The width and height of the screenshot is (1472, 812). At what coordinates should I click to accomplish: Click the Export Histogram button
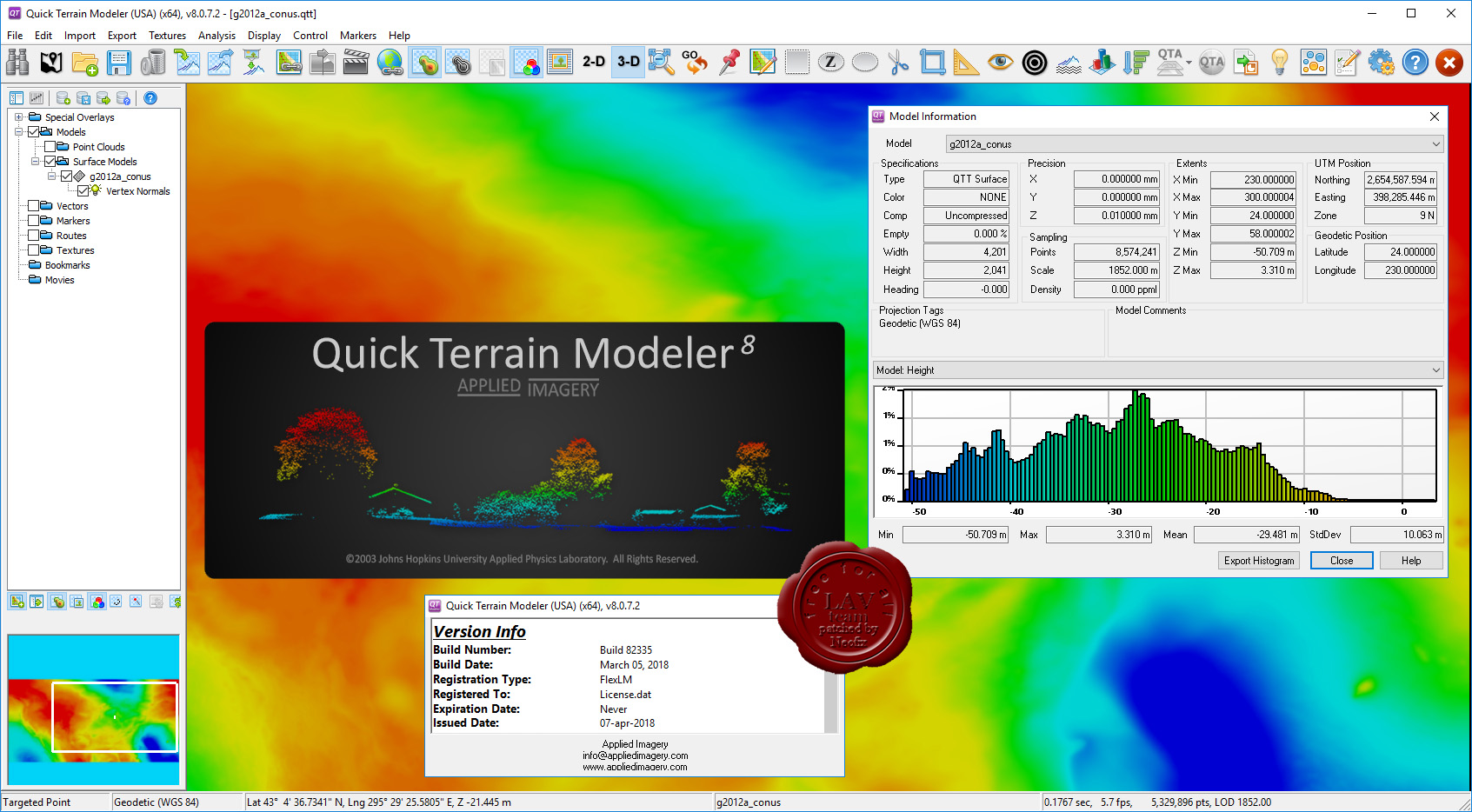pyautogui.click(x=1259, y=561)
